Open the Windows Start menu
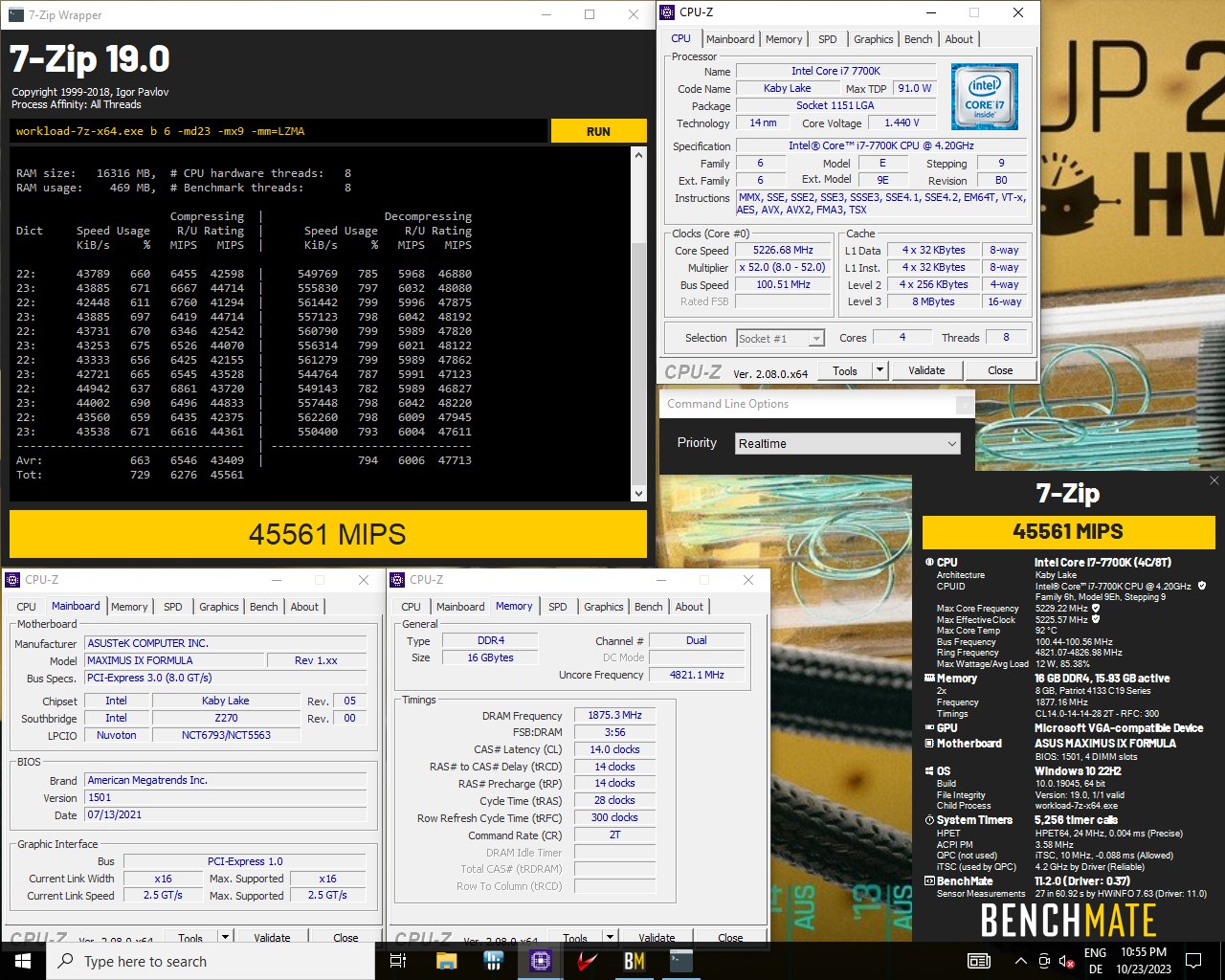Screen dimensions: 1225x980 coord(23,961)
